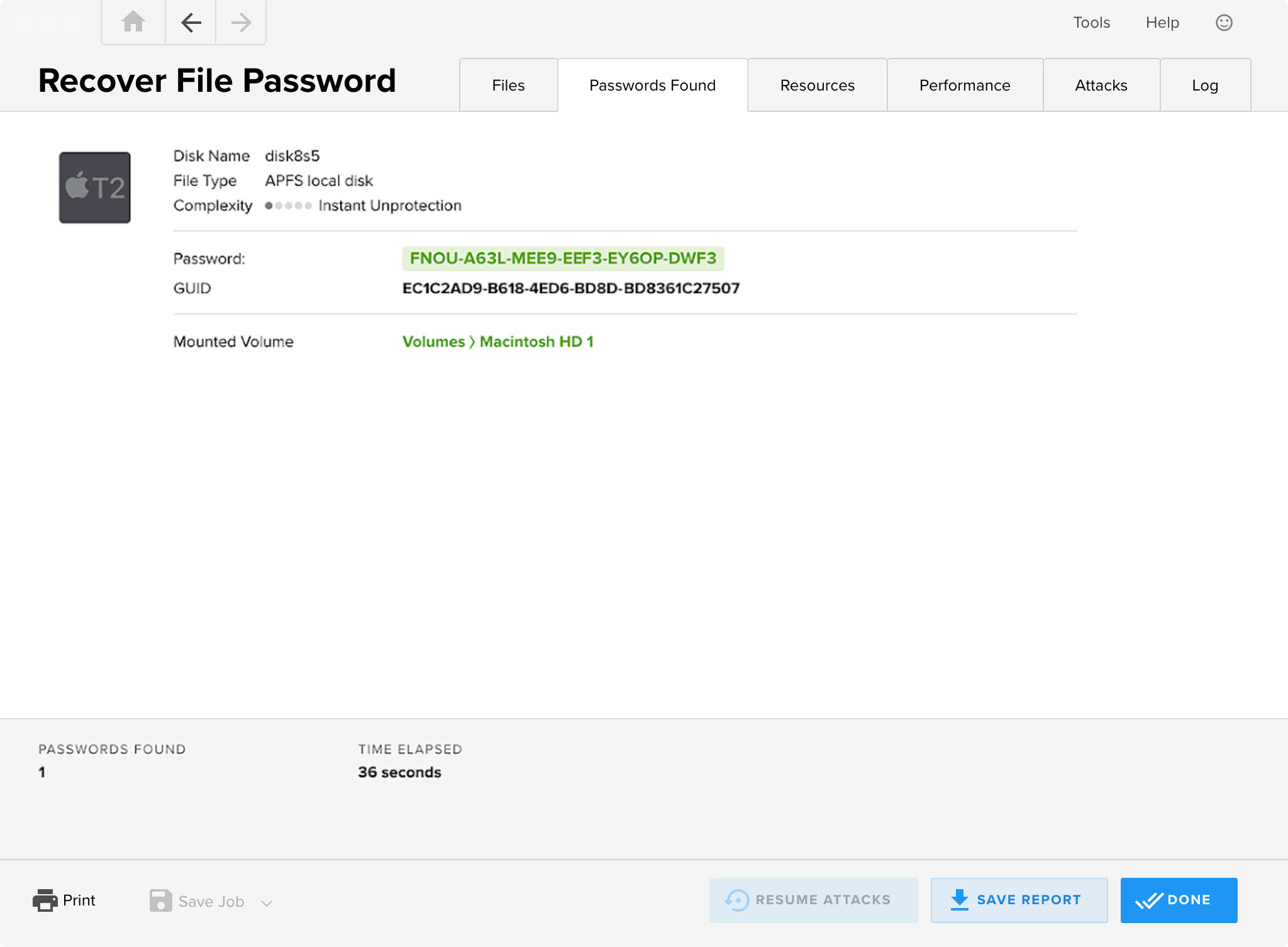Go back using the back arrow icon

coord(189,22)
